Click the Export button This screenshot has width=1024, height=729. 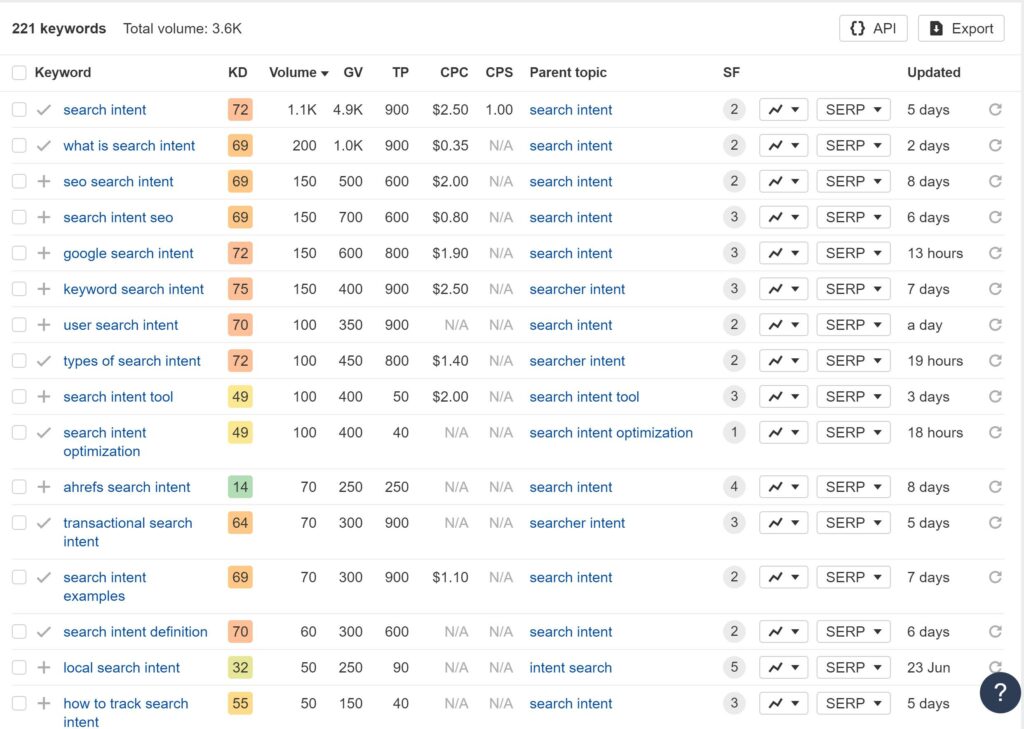pyautogui.click(x=959, y=28)
